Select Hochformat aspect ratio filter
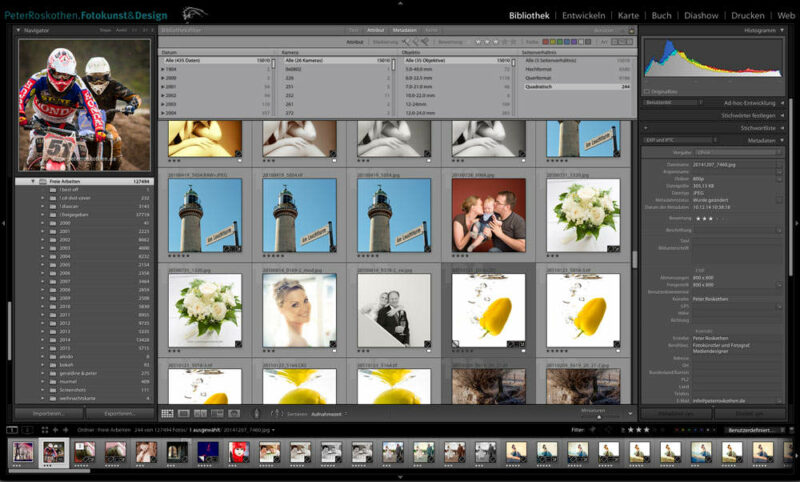This screenshot has width=800, height=482. pyautogui.click(x=578, y=69)
